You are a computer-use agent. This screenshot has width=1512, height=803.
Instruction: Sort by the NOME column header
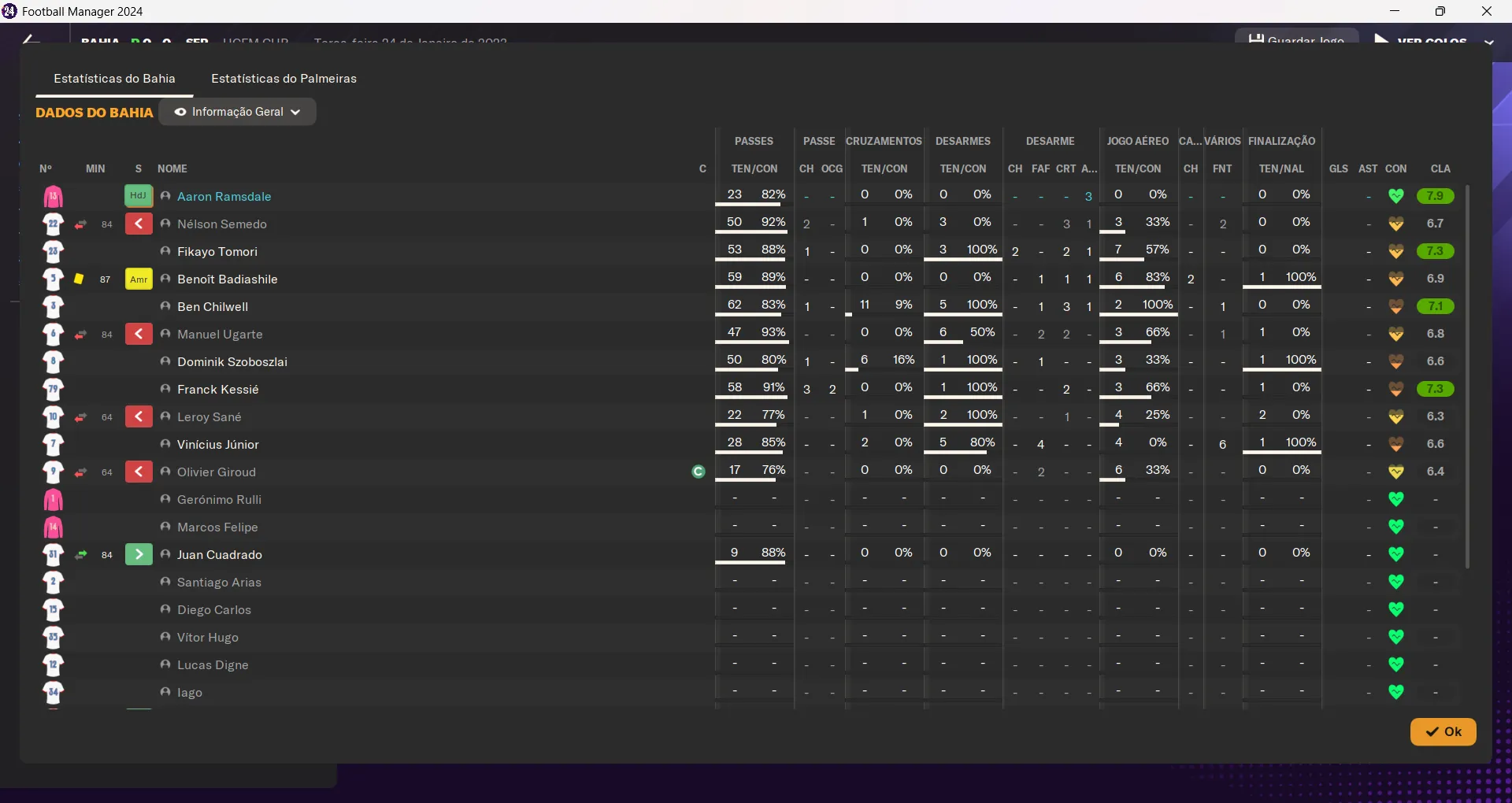point(172,168)
